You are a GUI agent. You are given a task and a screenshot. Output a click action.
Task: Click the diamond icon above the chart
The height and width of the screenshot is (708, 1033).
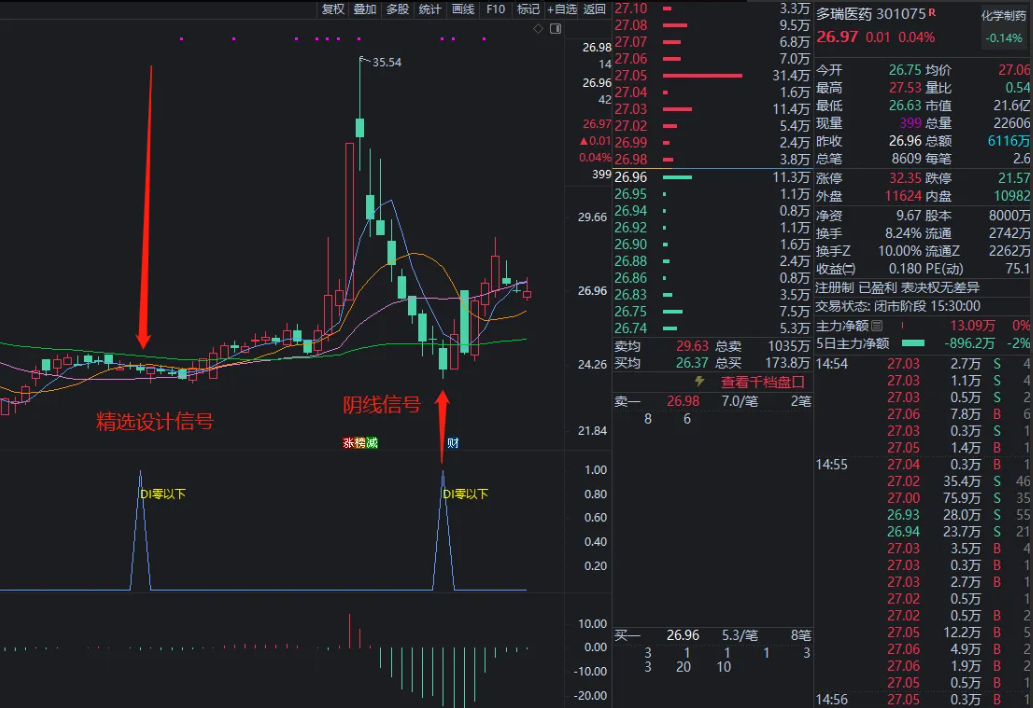click(x=538, y=29)
